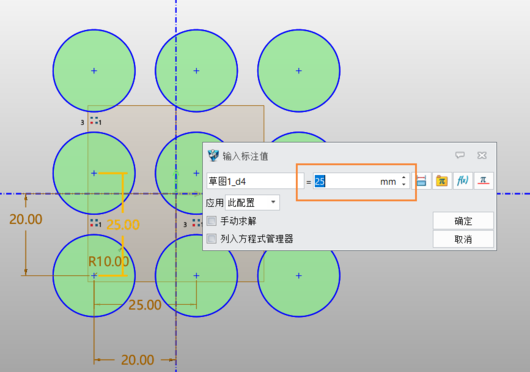Open the f(x) function editor icon
Viewport: 530px width, 372px height.
coord(463,181)
